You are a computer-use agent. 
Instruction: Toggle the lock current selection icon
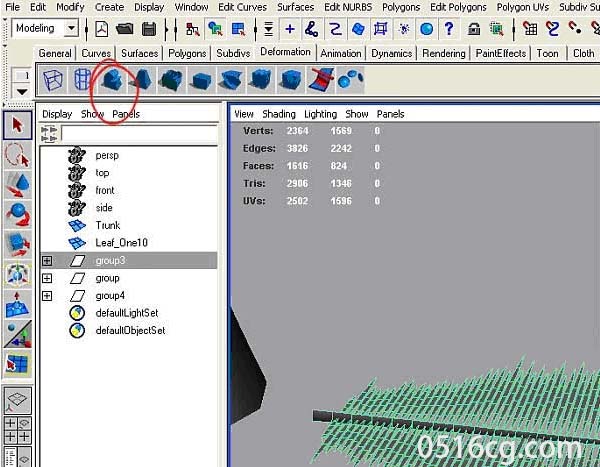point(474,29)
